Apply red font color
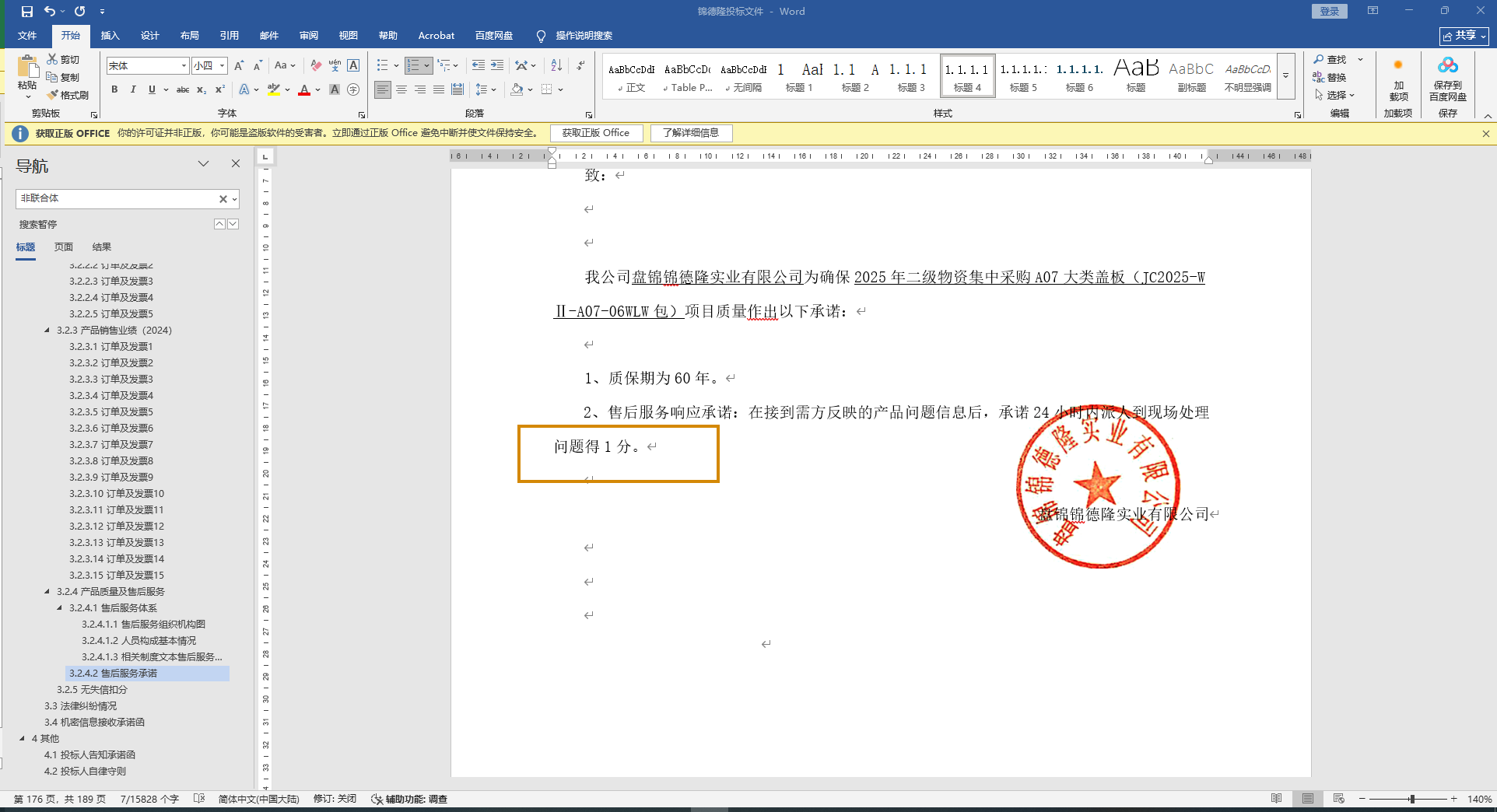1497x812 pixels. [x=304, y=89]
